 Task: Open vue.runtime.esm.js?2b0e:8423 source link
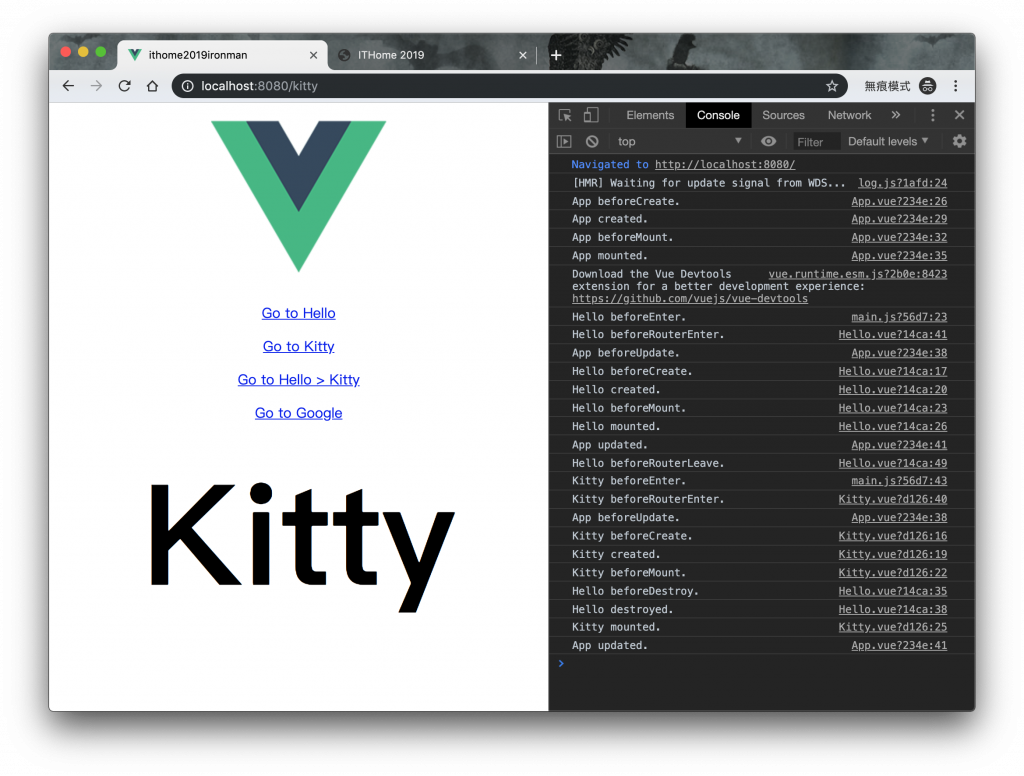[857, 274]
